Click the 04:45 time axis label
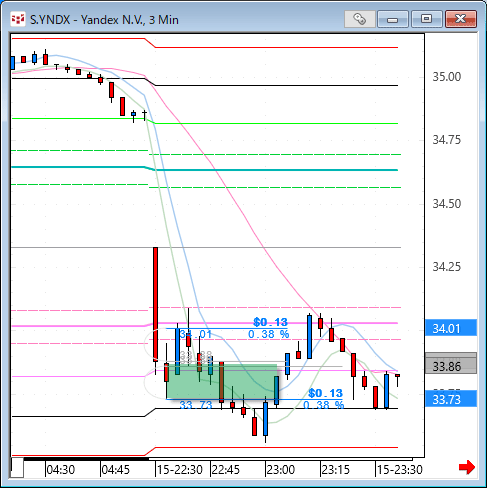Image resolution: width=487 pixels, height=488 pixels. (x=115, y=470)
